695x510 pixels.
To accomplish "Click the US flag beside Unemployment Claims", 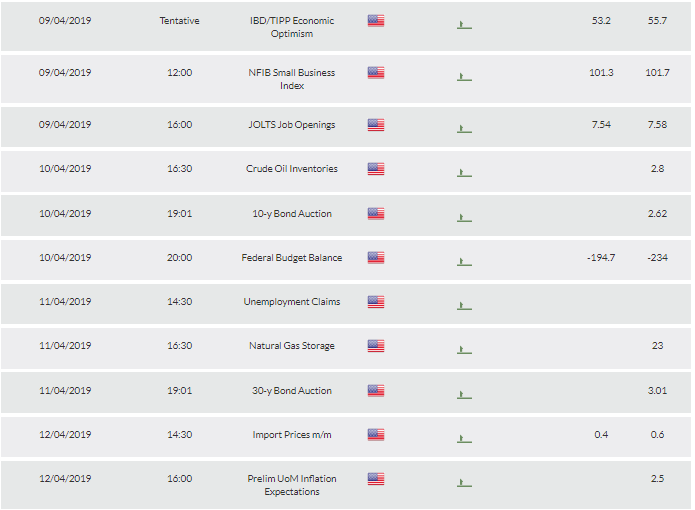I will tap(376, 302).
